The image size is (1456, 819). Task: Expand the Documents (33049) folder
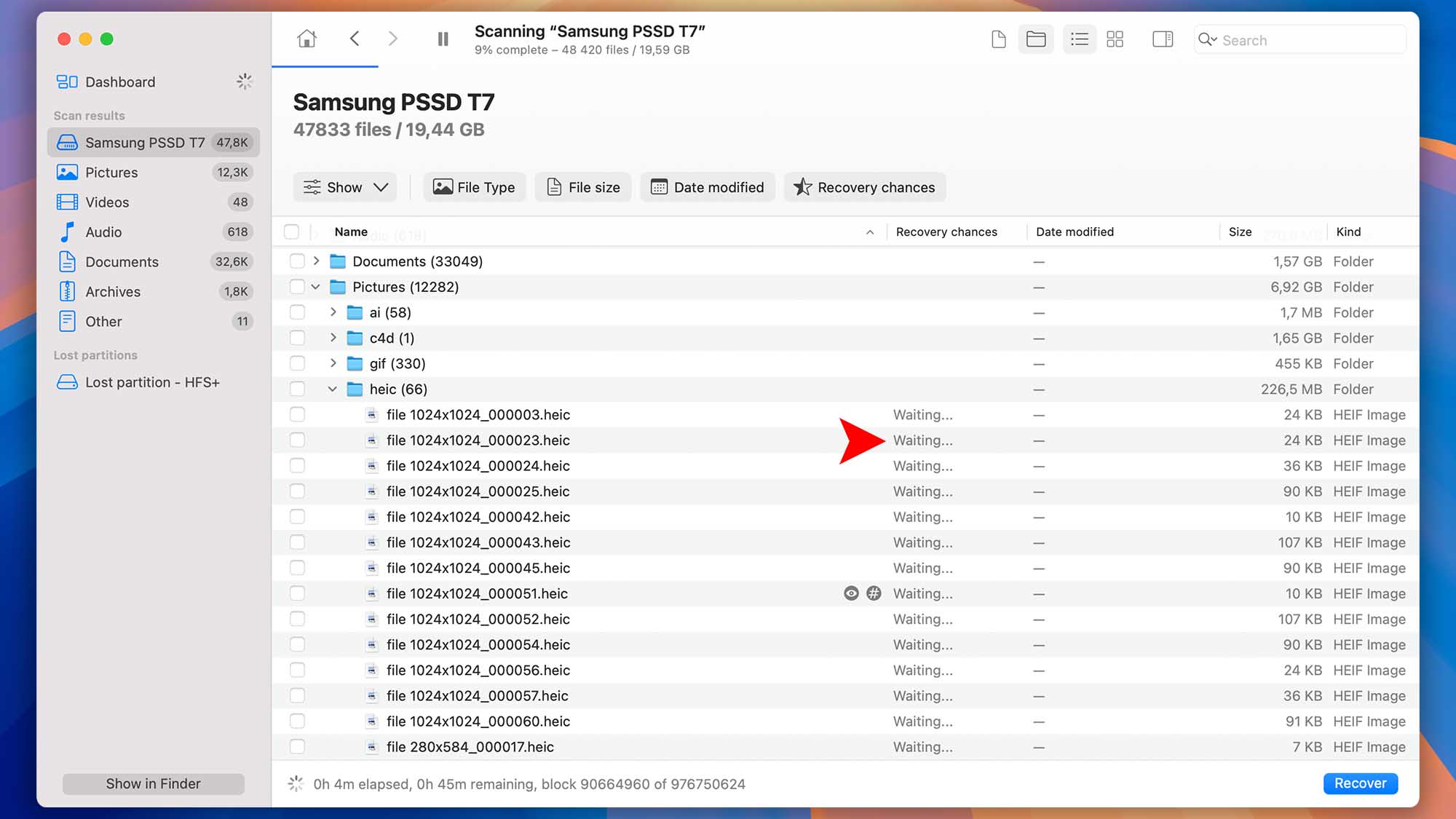point(316,261)
